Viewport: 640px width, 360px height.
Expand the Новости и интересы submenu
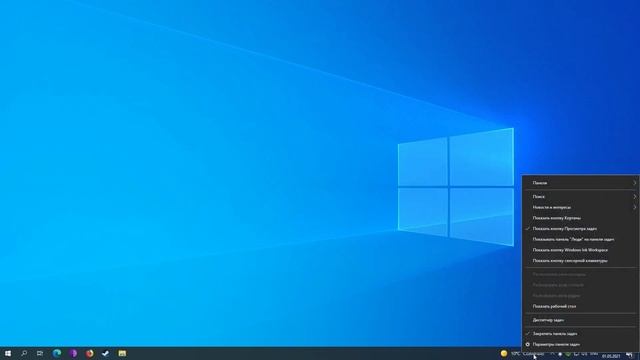[580, 207]
